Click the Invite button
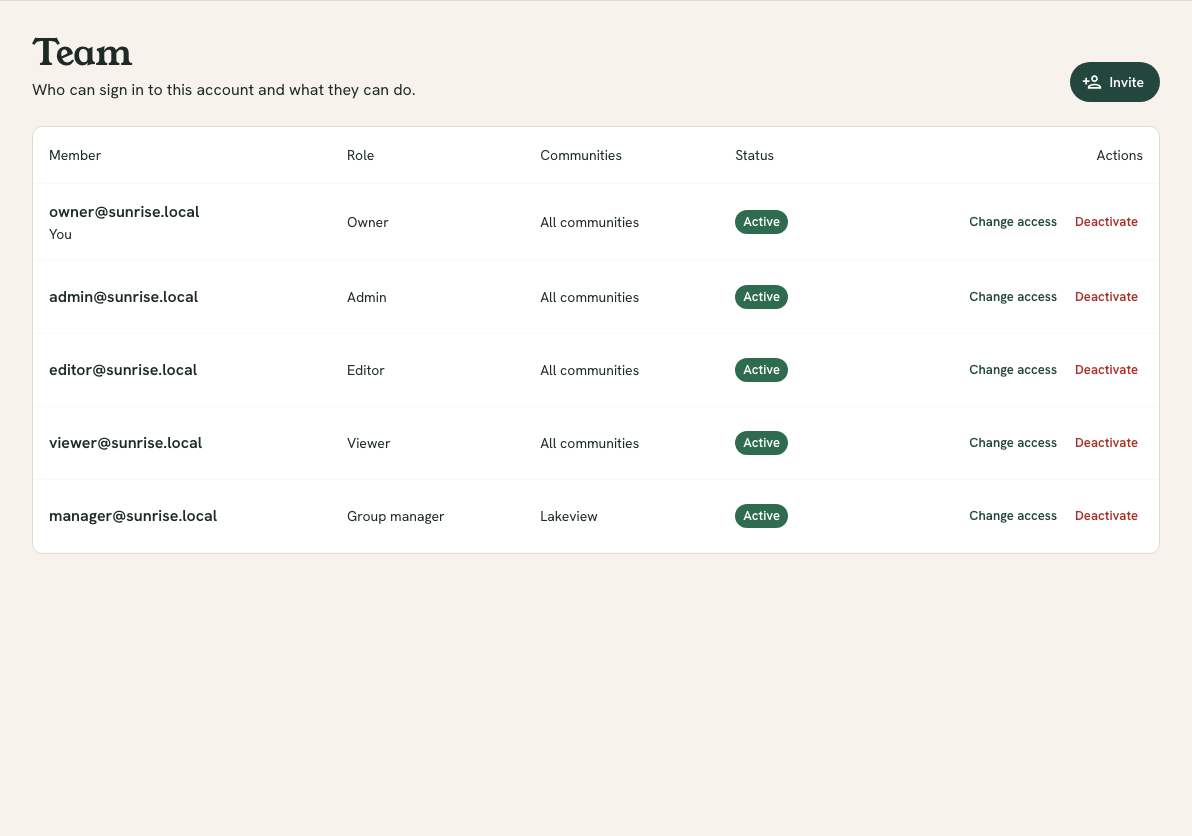 tap(1114, 82)
